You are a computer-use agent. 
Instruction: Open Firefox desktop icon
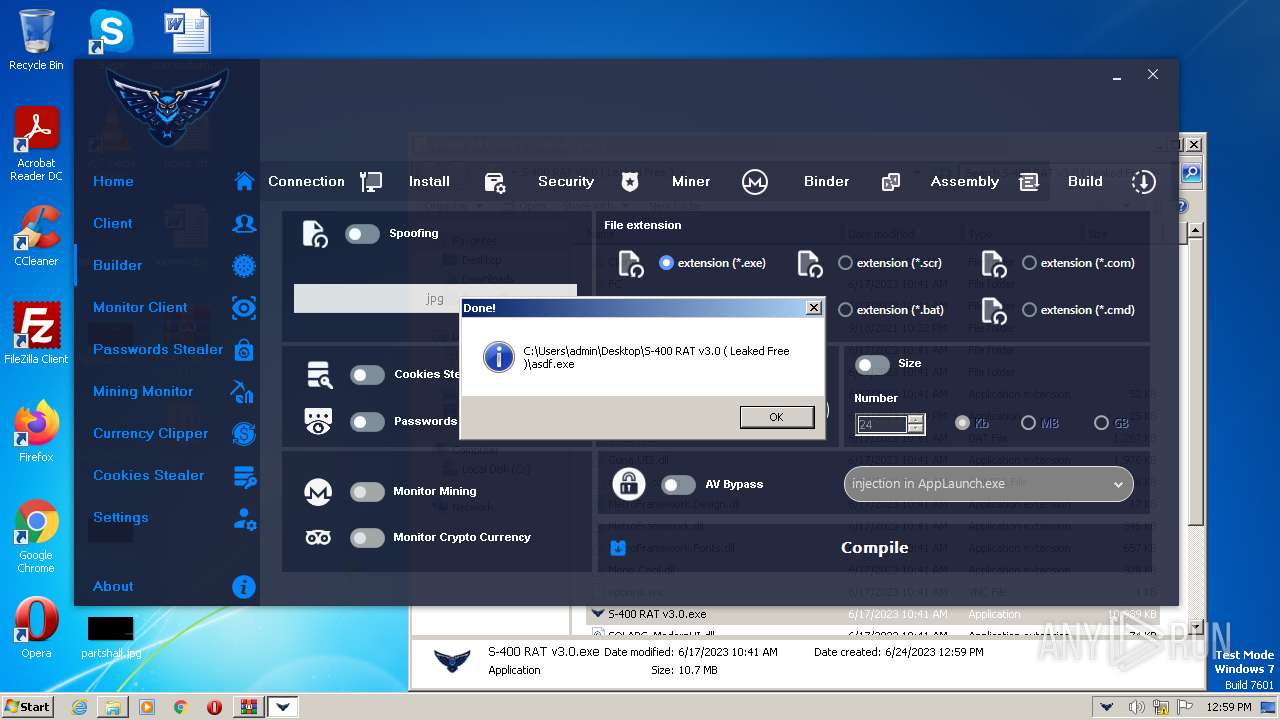pyautogui.click(x=36, y=432)
